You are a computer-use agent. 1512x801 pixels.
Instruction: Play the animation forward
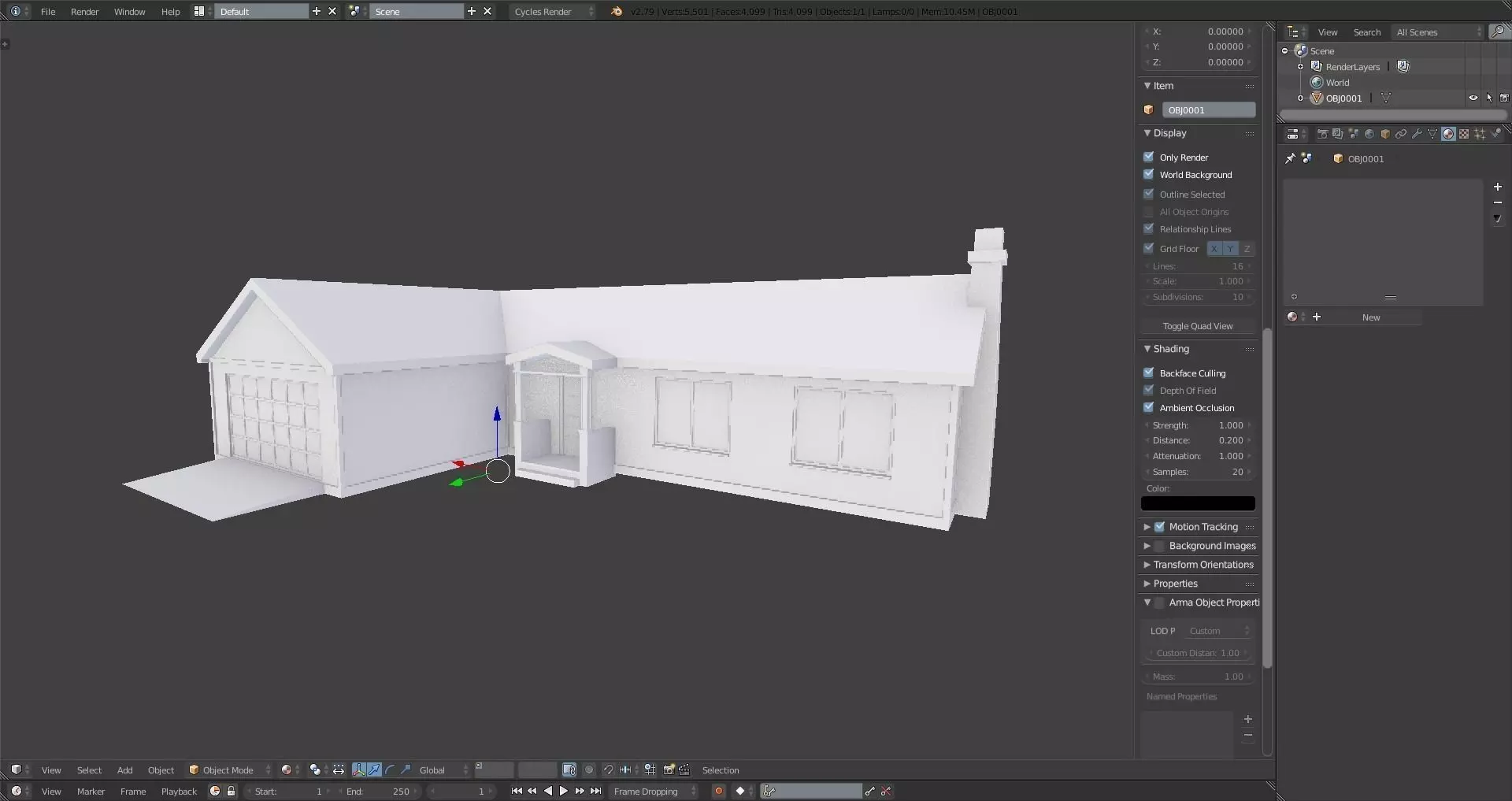point(564,791)
